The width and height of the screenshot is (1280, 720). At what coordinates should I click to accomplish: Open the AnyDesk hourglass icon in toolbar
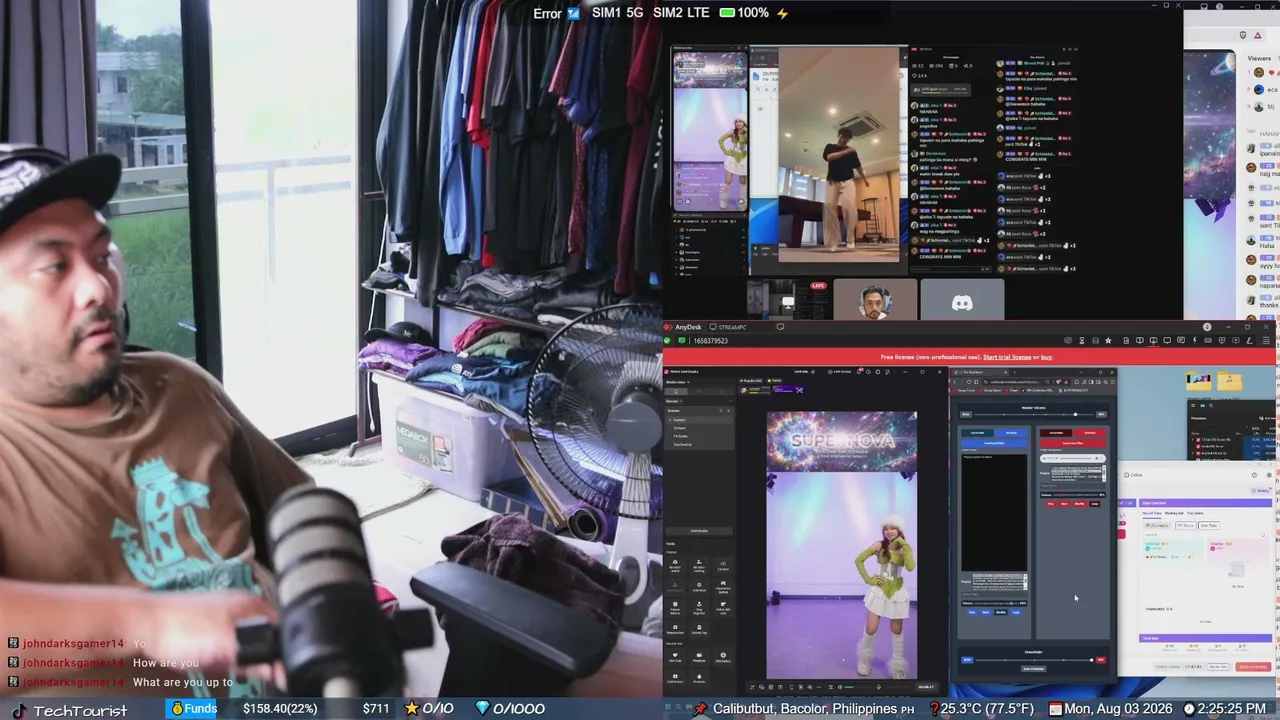[x=1081, y=341]
